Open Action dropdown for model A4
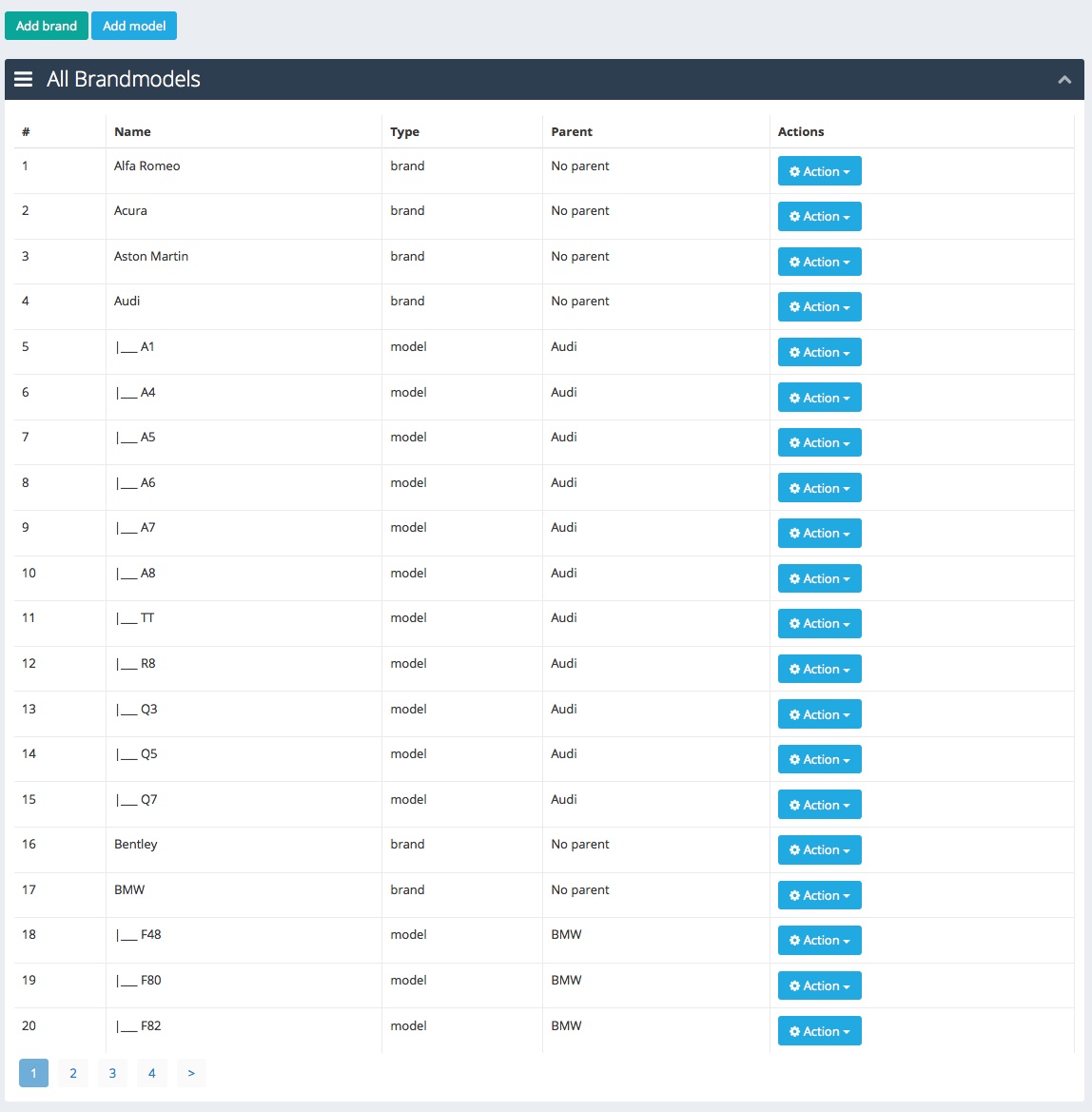1092x1112 pixels. (820, 398)
